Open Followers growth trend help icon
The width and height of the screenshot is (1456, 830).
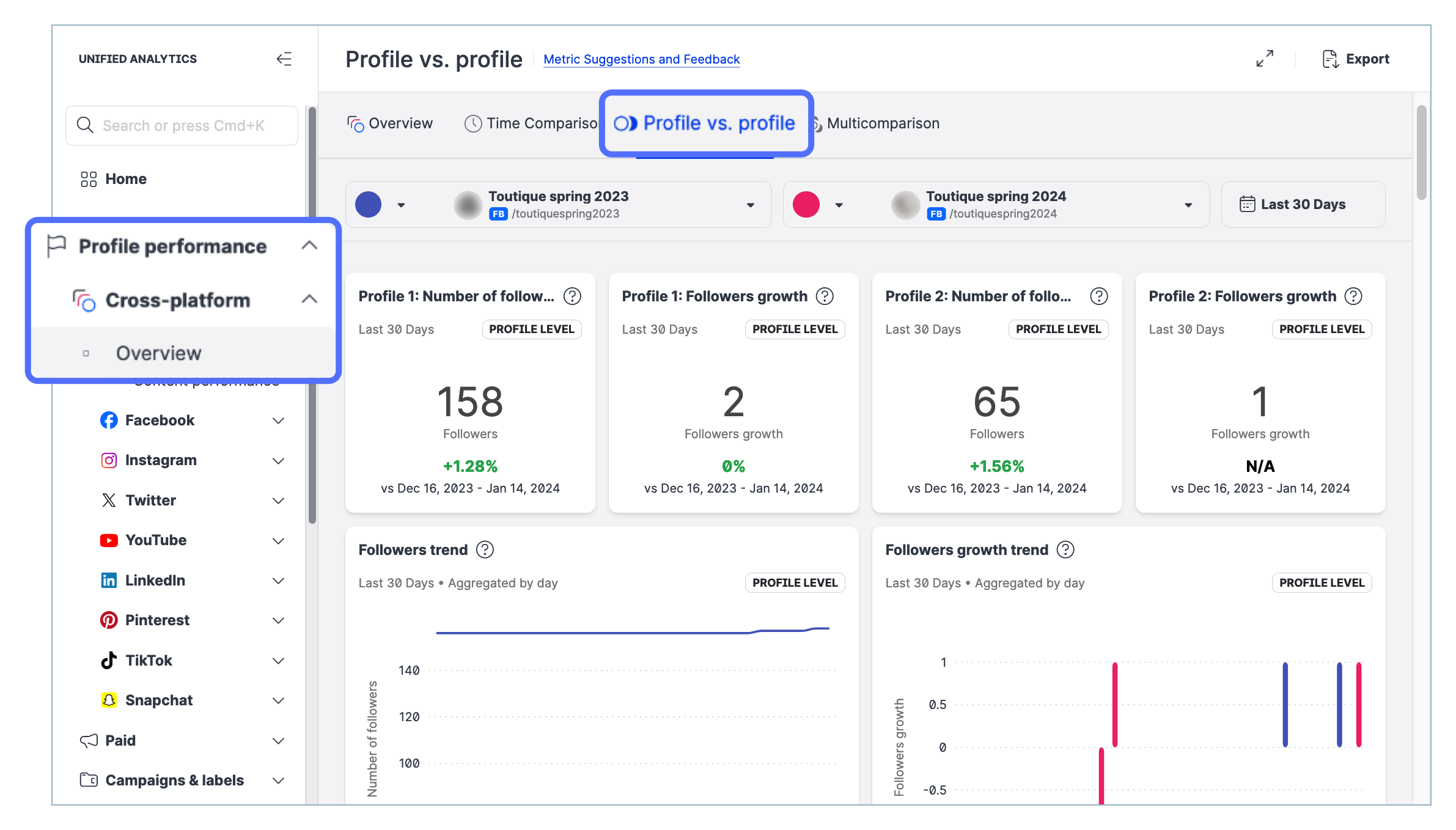1065,550
